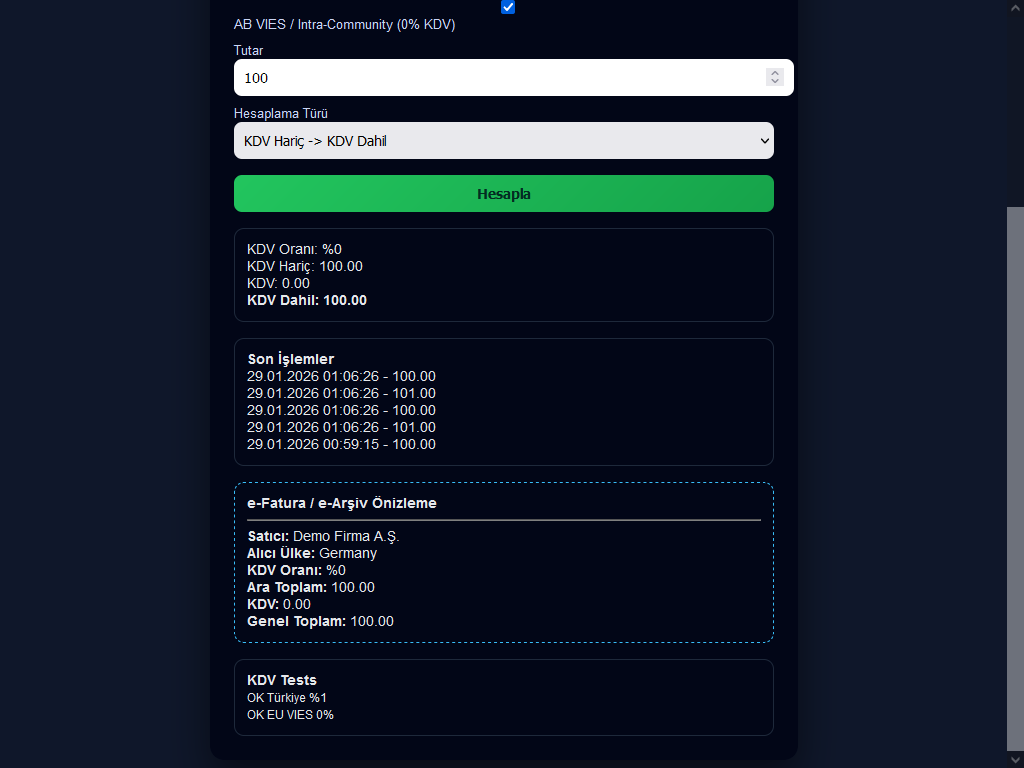Click the e-Fatura / e-Arşiv Önizleme heading
Viewport: 1024px width, 768px height.
tap(342, 503)
